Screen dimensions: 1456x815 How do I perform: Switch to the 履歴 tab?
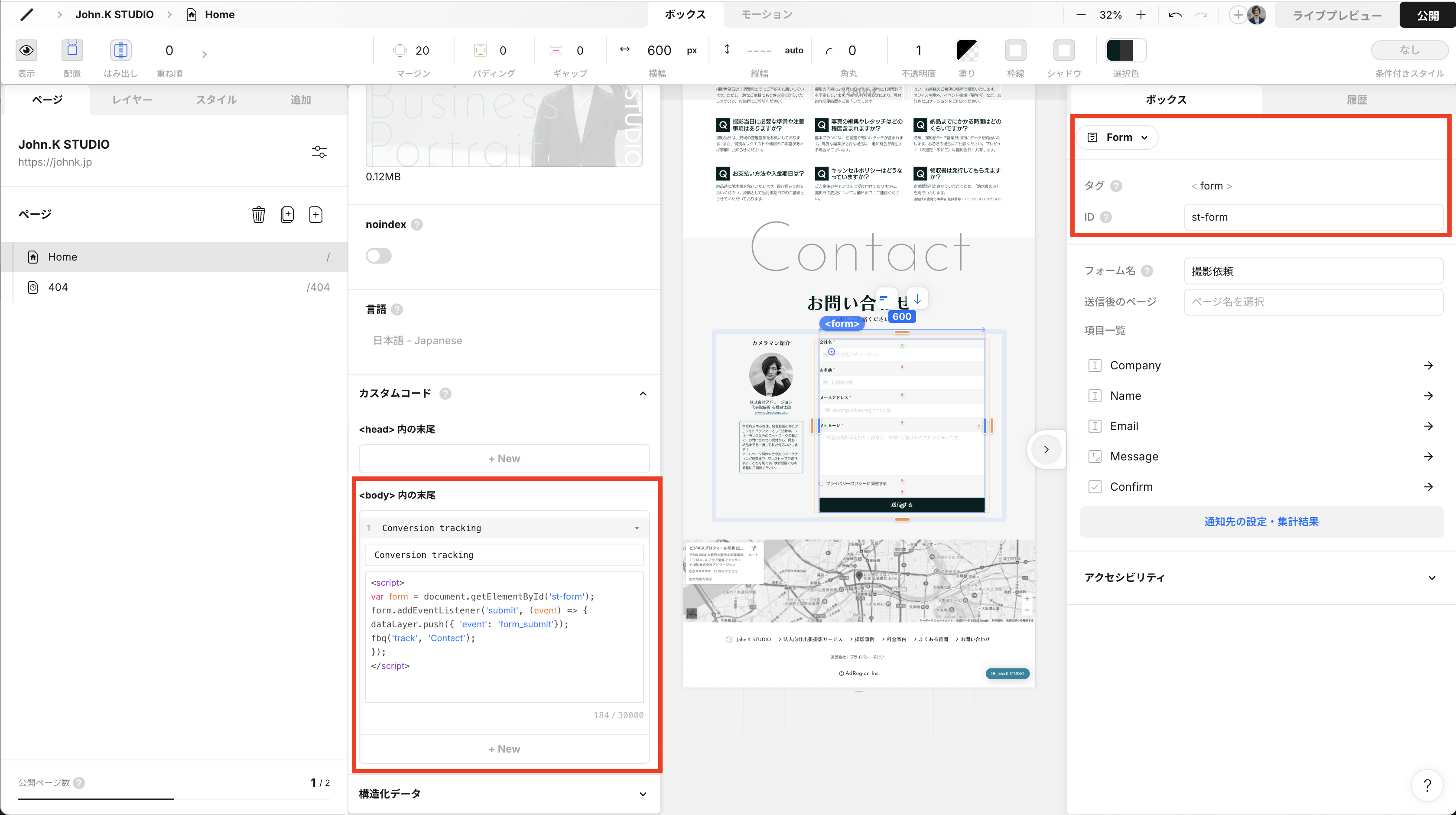pos(1356,100)
